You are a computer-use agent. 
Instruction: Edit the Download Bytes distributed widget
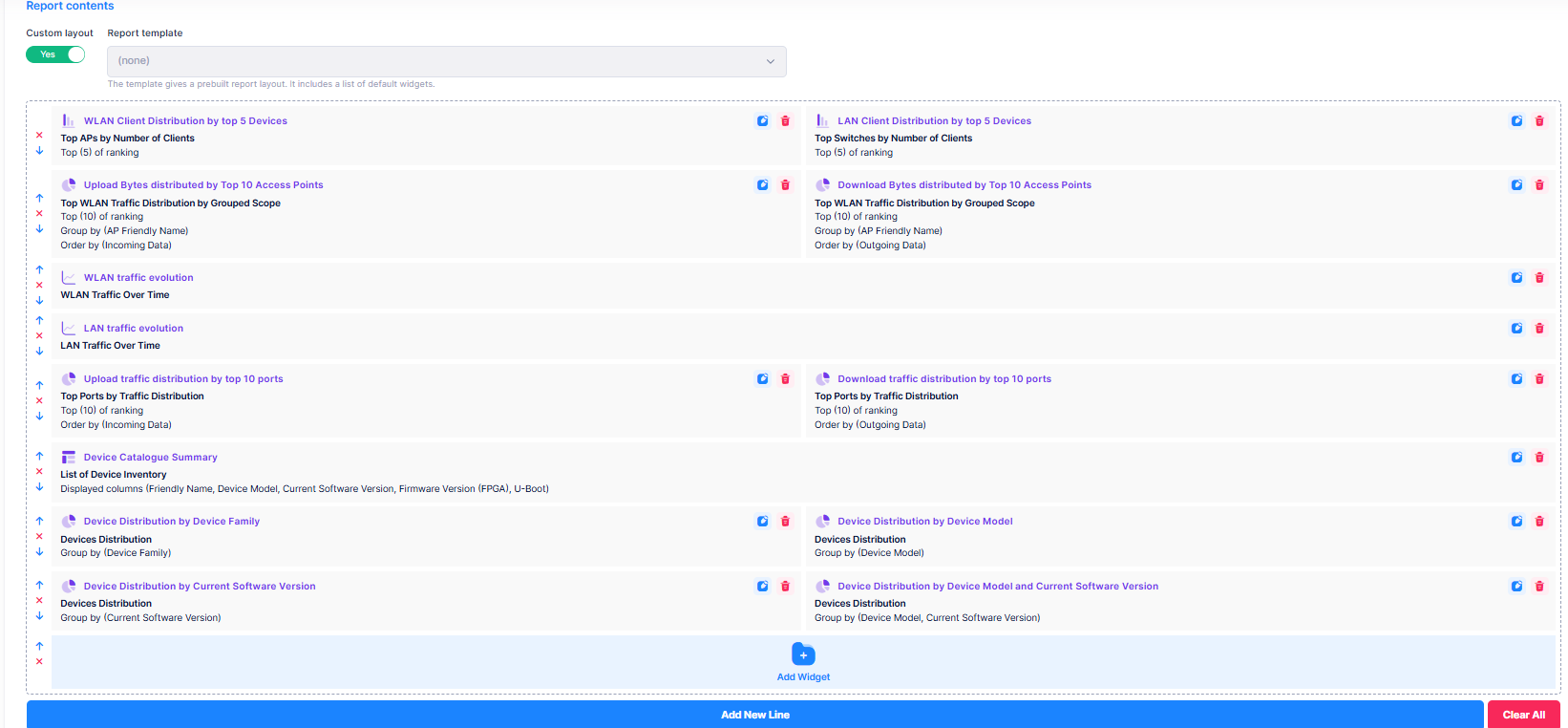[1516, 185]
